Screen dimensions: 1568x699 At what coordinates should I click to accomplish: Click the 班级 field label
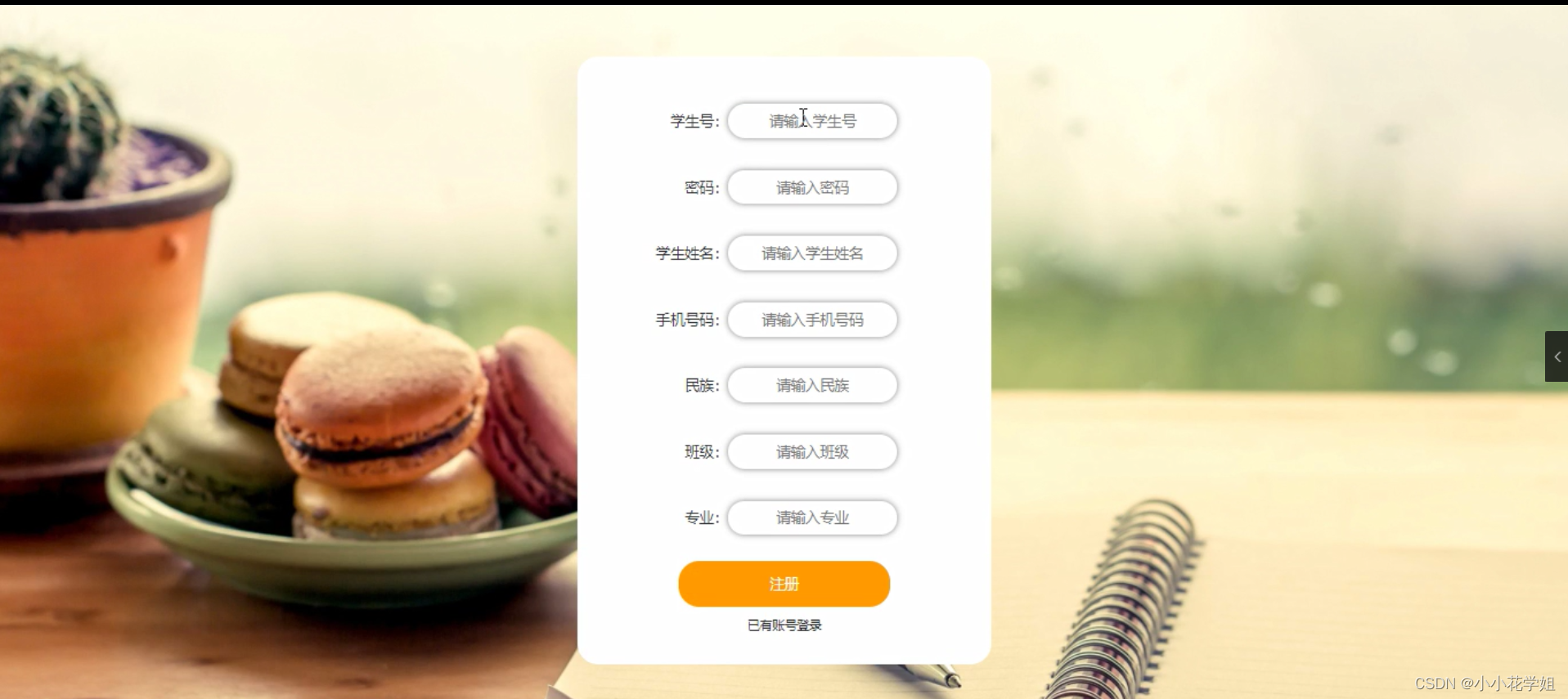pos(702,452)
